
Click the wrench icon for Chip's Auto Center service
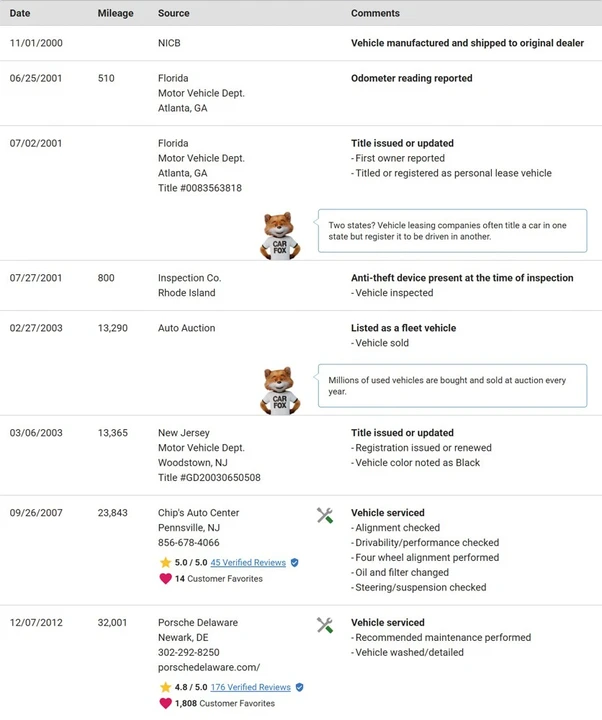[x=325, y=516]
